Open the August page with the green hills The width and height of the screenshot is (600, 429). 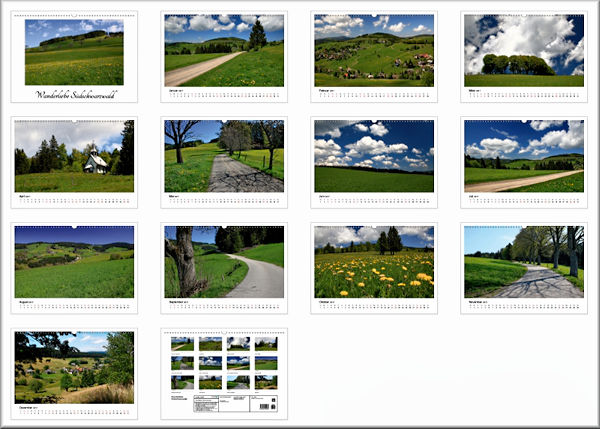coord(74,261)
